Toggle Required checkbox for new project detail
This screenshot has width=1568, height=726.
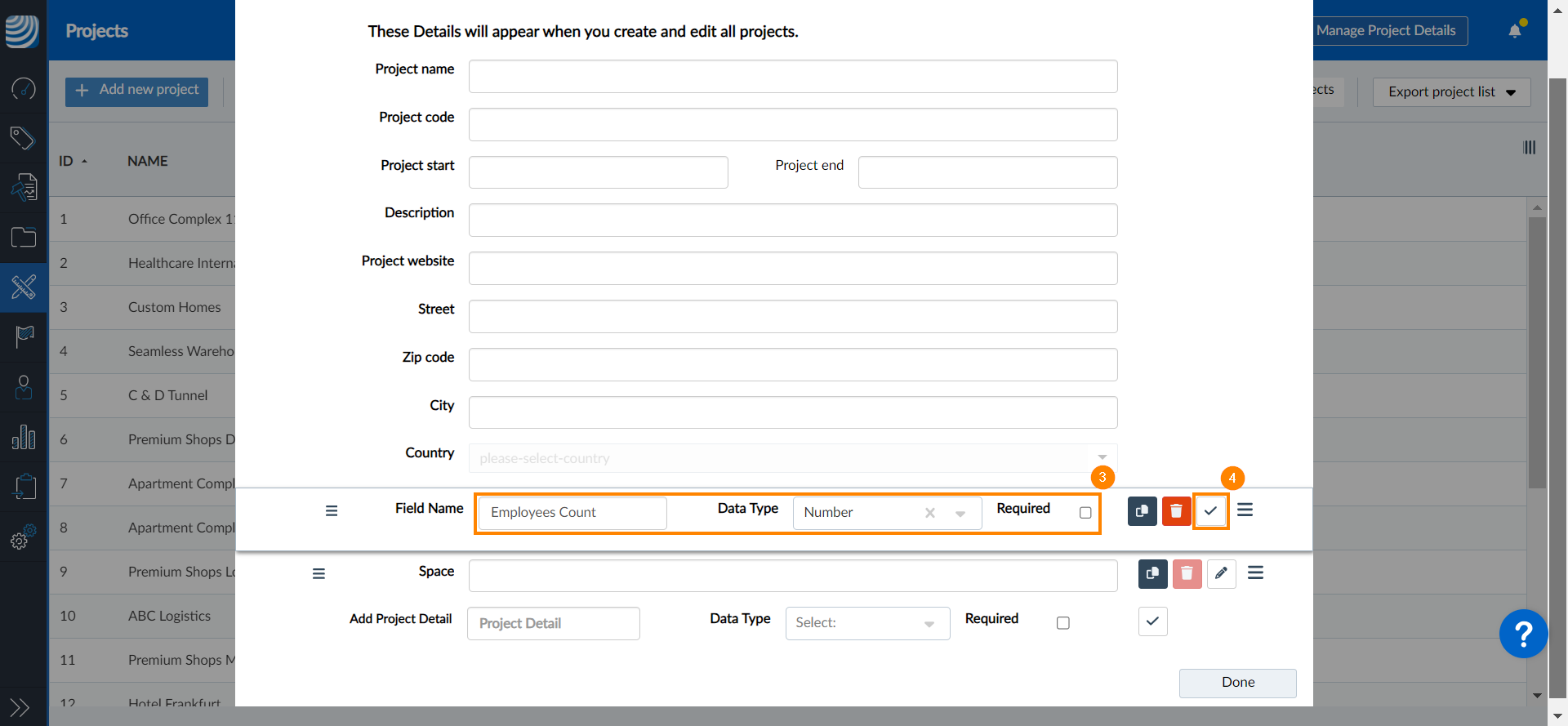[1062, 623]
